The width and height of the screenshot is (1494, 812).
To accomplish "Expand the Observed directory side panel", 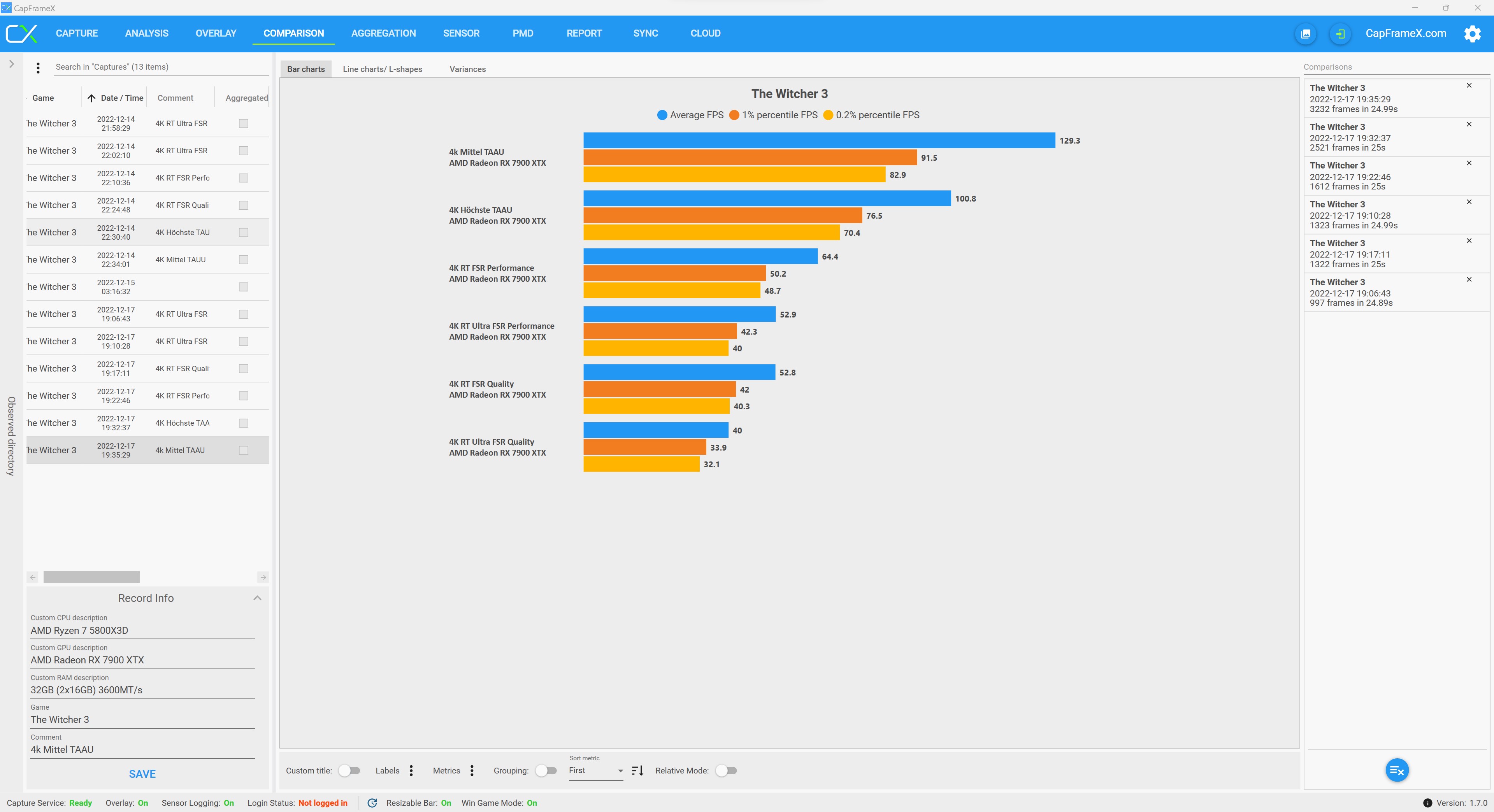I will (11, 64).
